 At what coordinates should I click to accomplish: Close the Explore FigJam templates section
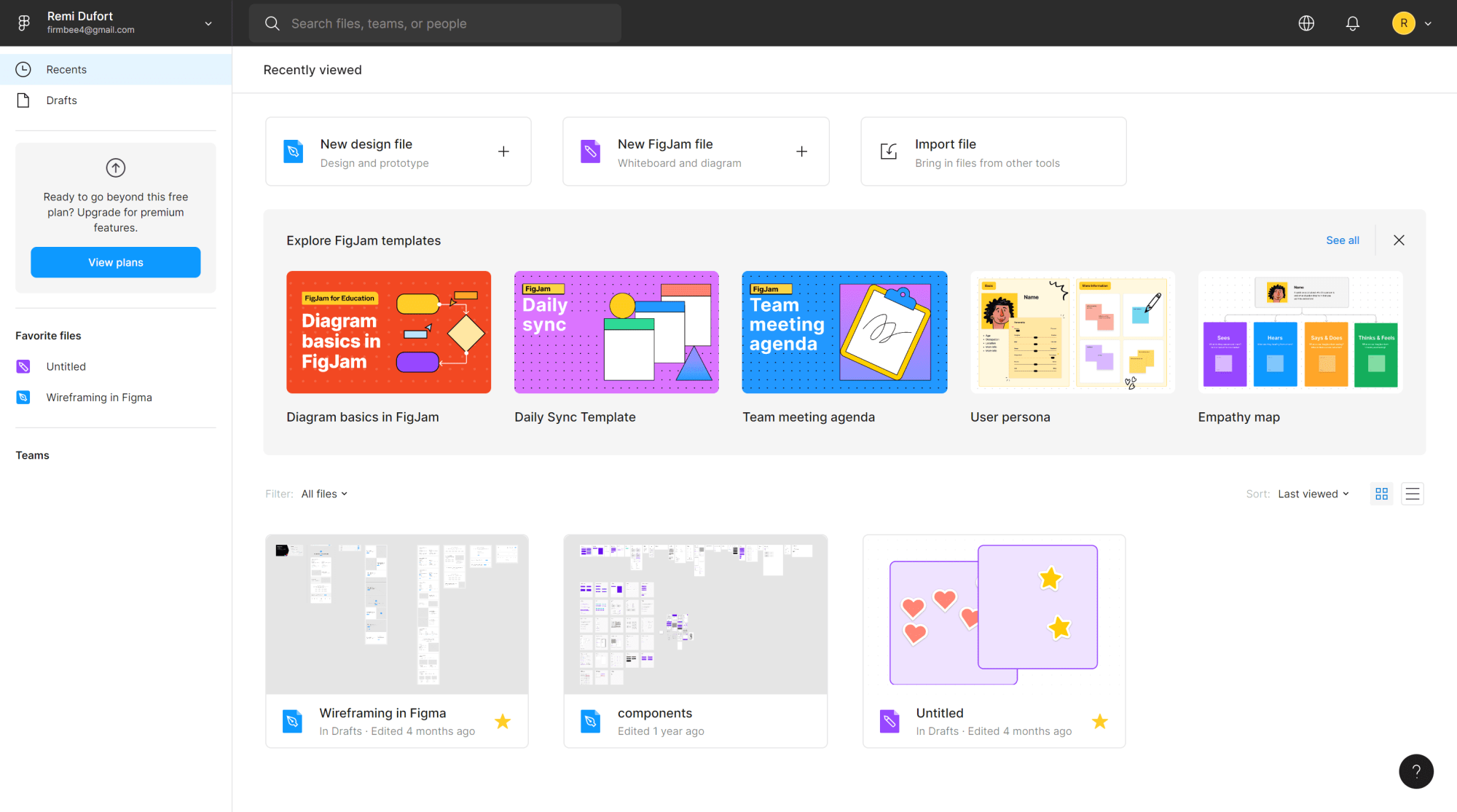pyautogui.click(x=1399, y=240)
